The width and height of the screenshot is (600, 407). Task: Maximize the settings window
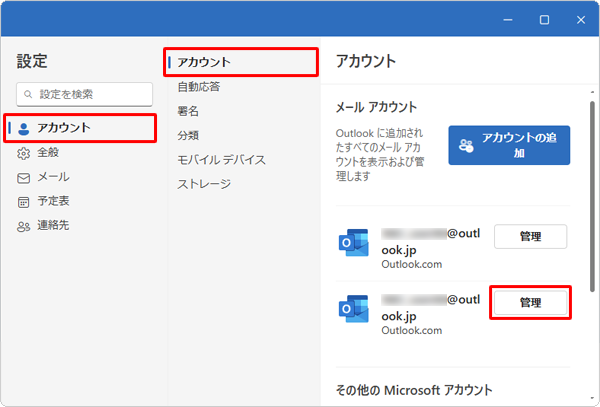coord(544,20)
